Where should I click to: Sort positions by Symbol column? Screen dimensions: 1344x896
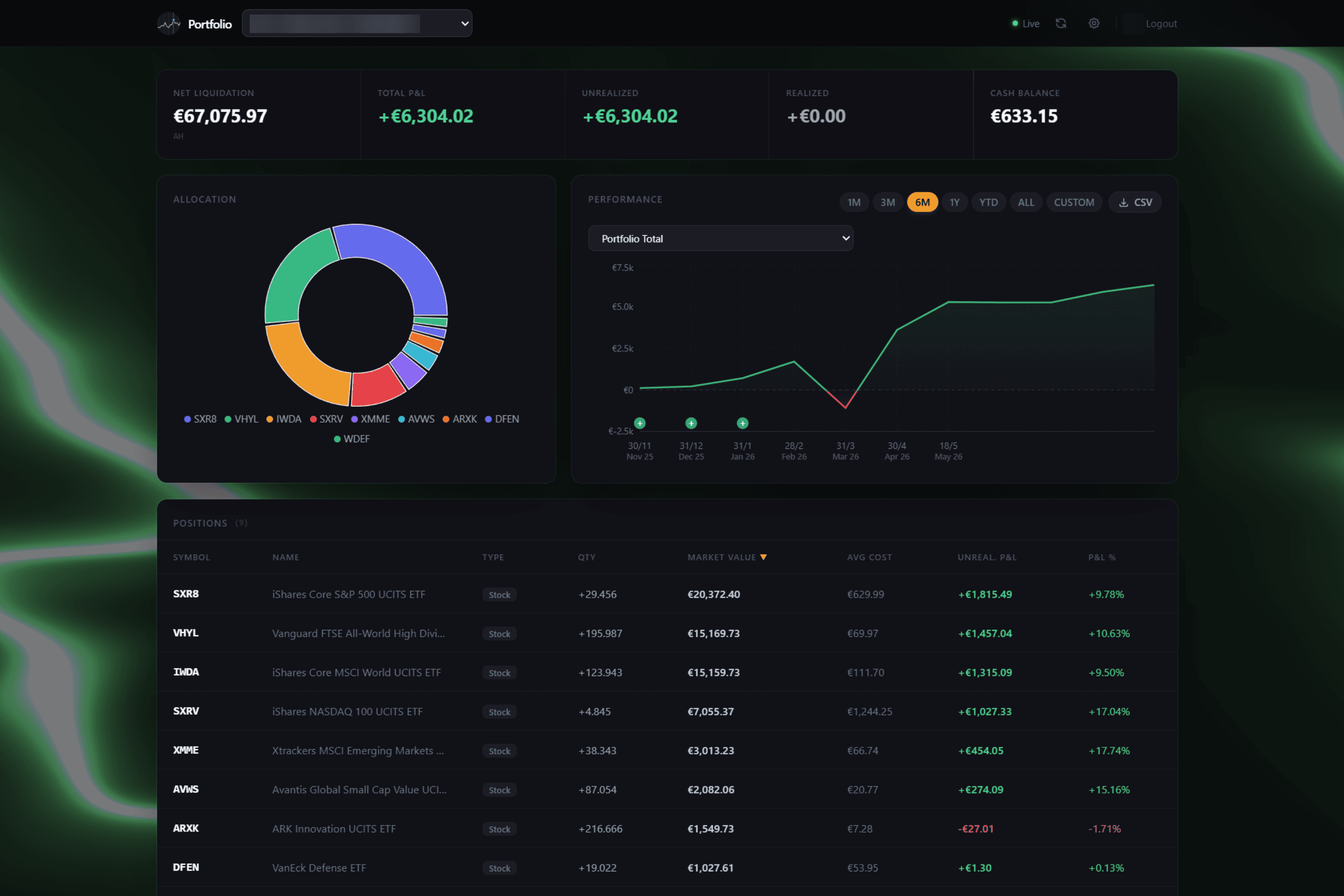coord(191,557)
